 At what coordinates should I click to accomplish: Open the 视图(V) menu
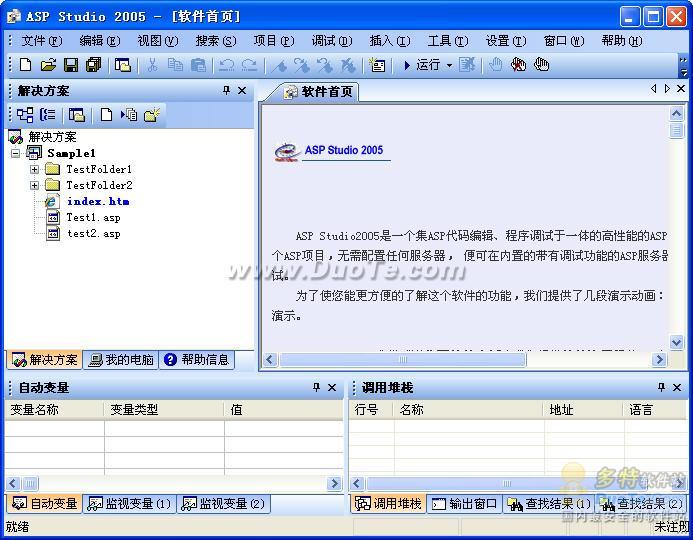[x=158, y=41]
